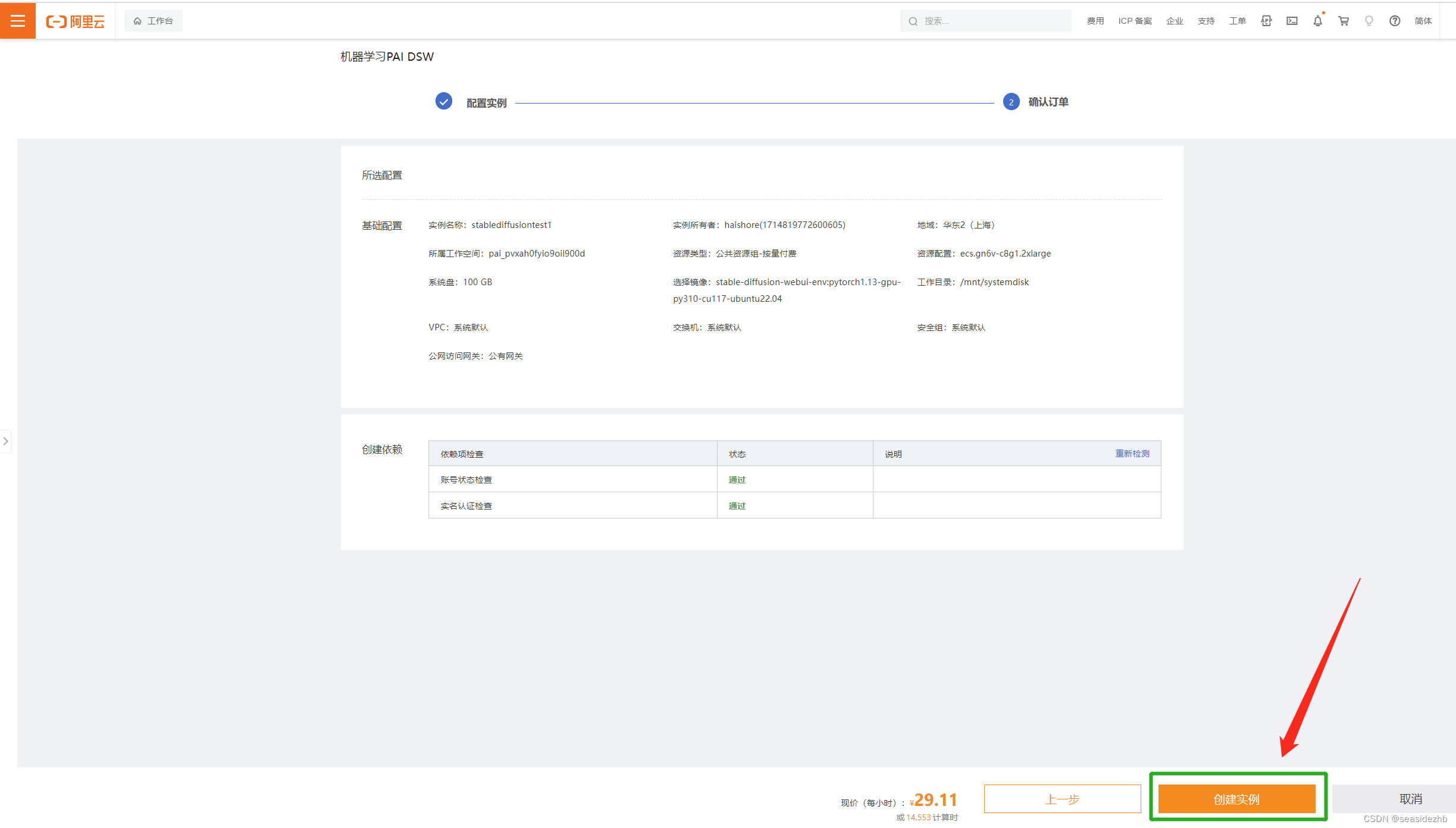Click the APP download icon
1456x828 pixels.
click(1265, 20)
